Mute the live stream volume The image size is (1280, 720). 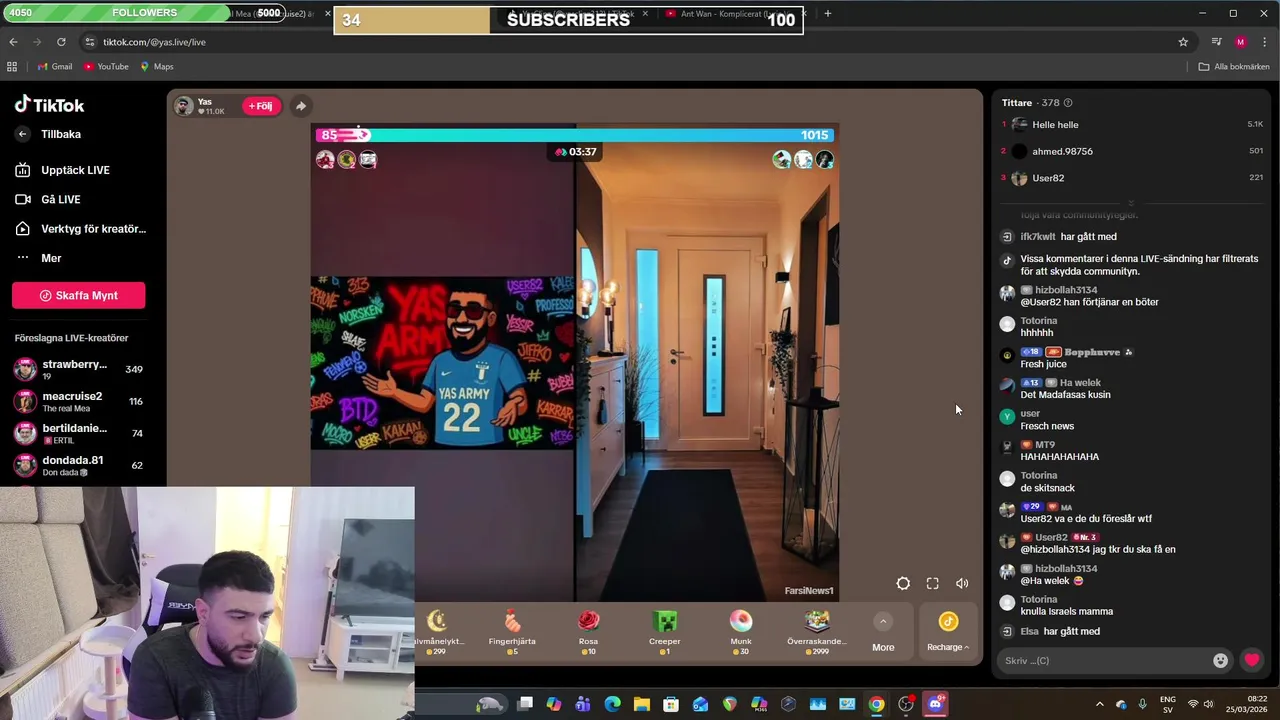(962, 584)
